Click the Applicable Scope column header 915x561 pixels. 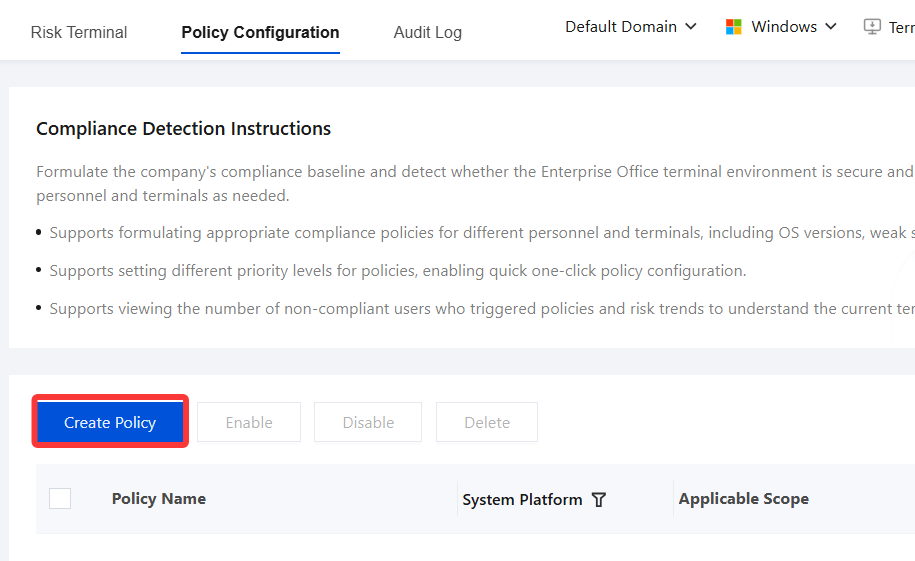(x=743, y=499)
